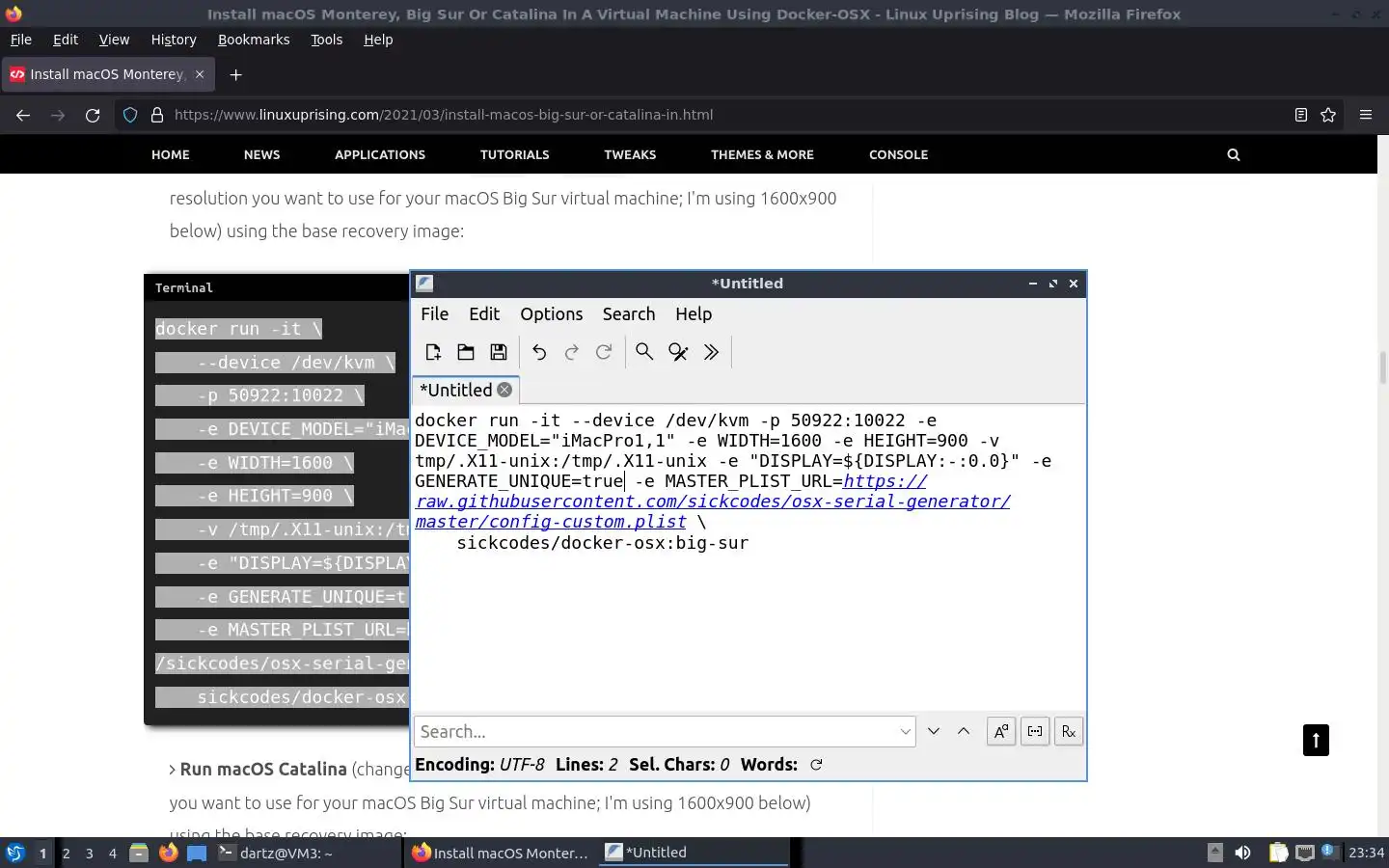Open the file manager taskbar launcher
Image resolution: width=1389 pixels, height=868 pixels.
(139, 853)
